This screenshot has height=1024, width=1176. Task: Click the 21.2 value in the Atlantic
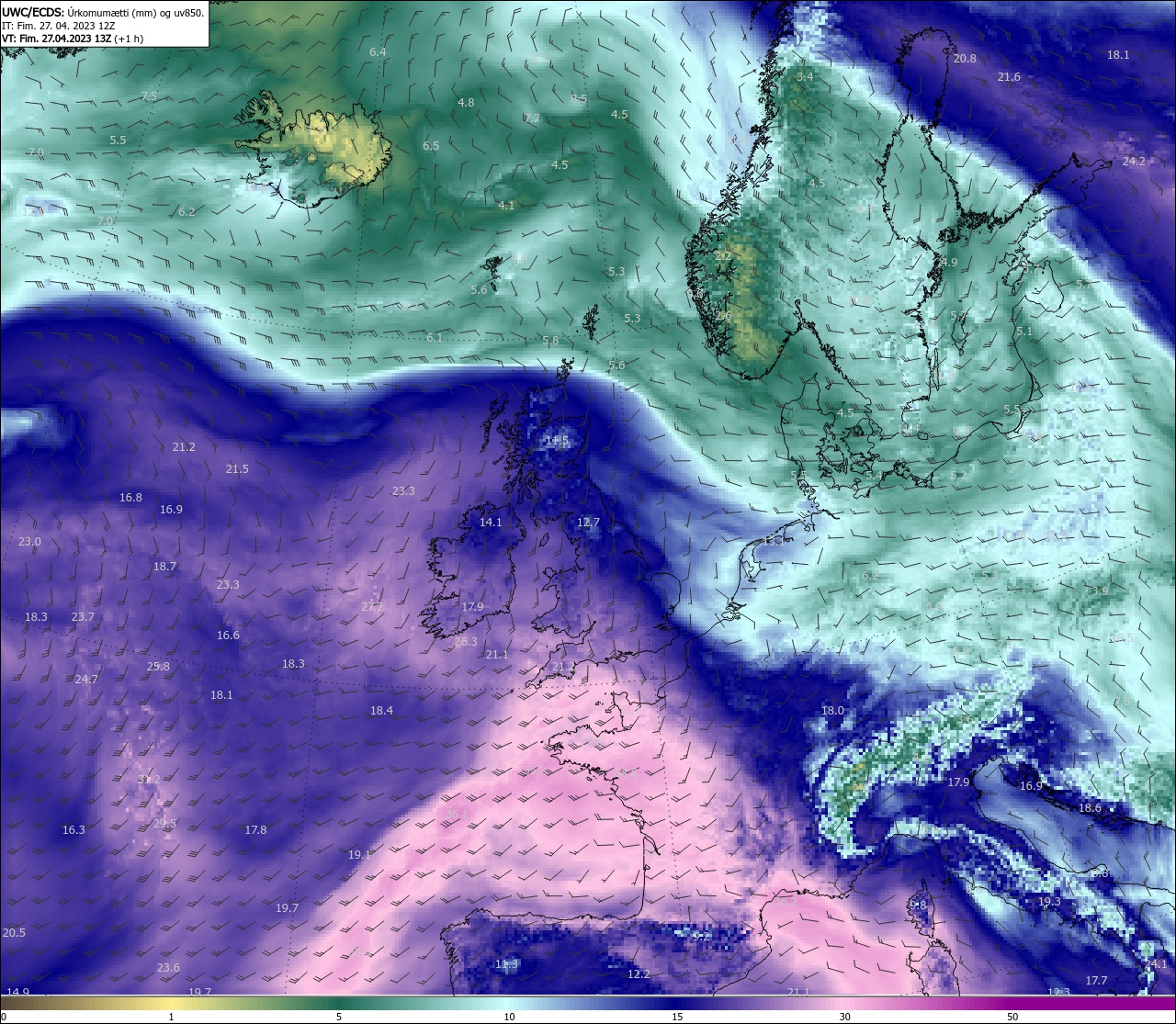click(184, 447)
